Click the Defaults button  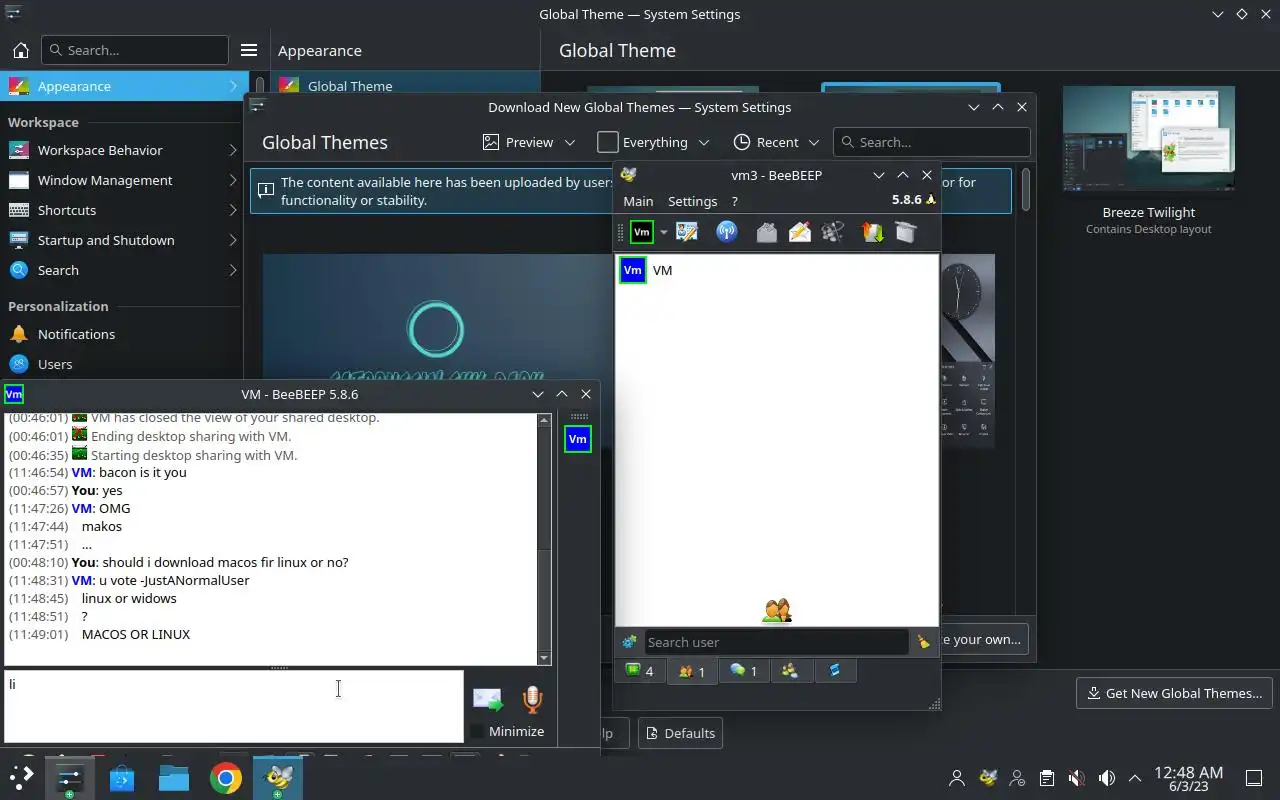pos(680,733)
